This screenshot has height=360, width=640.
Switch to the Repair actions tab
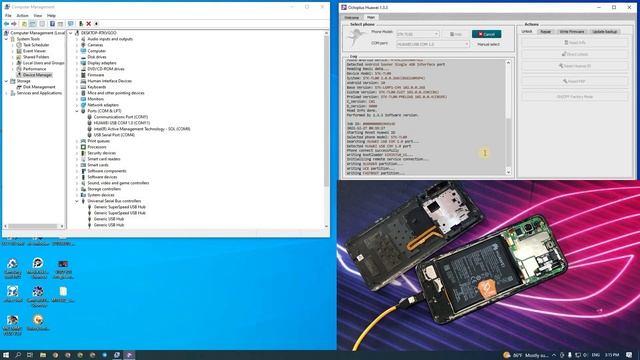pyautogui.click(x=546, y=31)
